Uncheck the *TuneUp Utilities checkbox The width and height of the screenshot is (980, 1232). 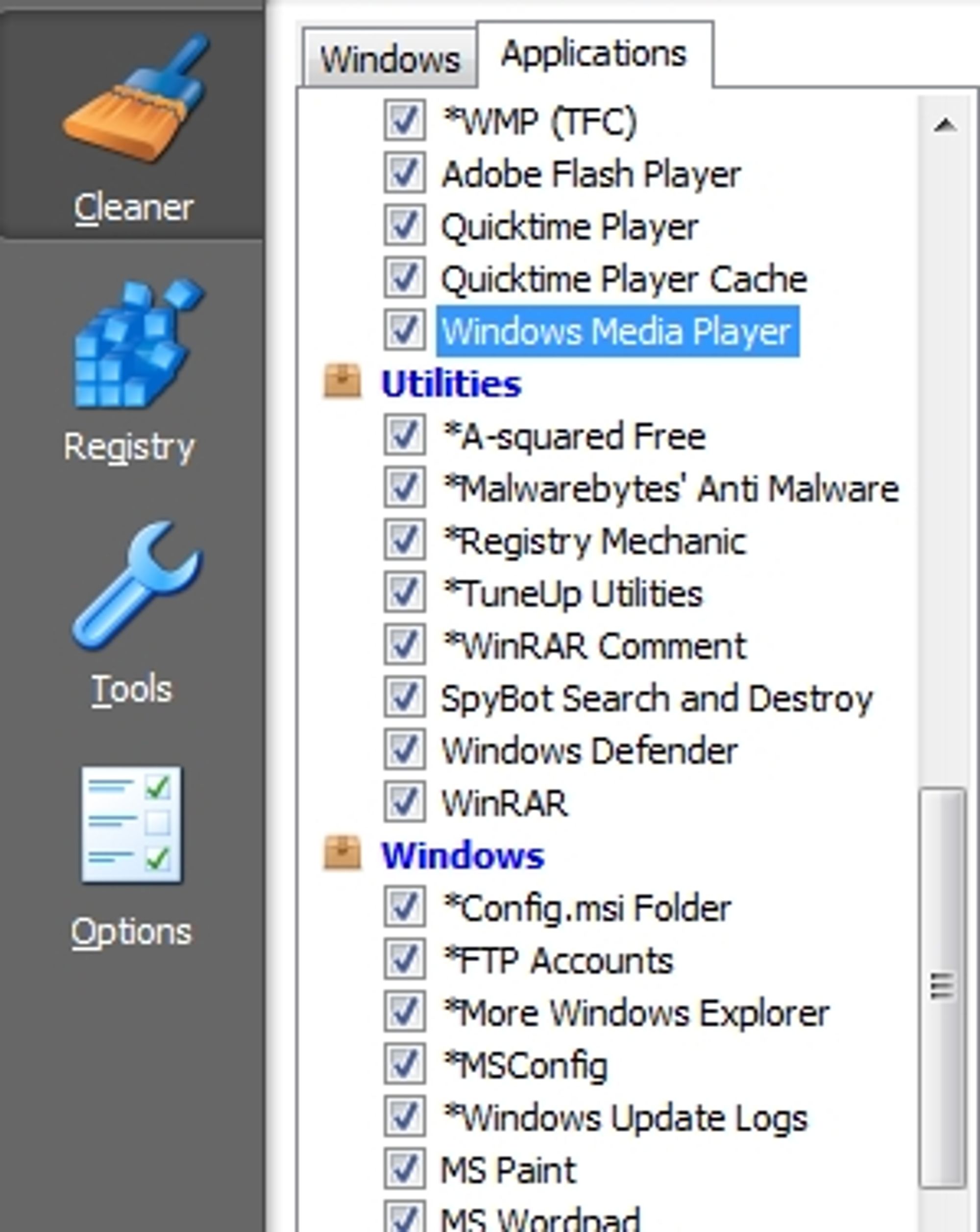[x=405, y=593]
